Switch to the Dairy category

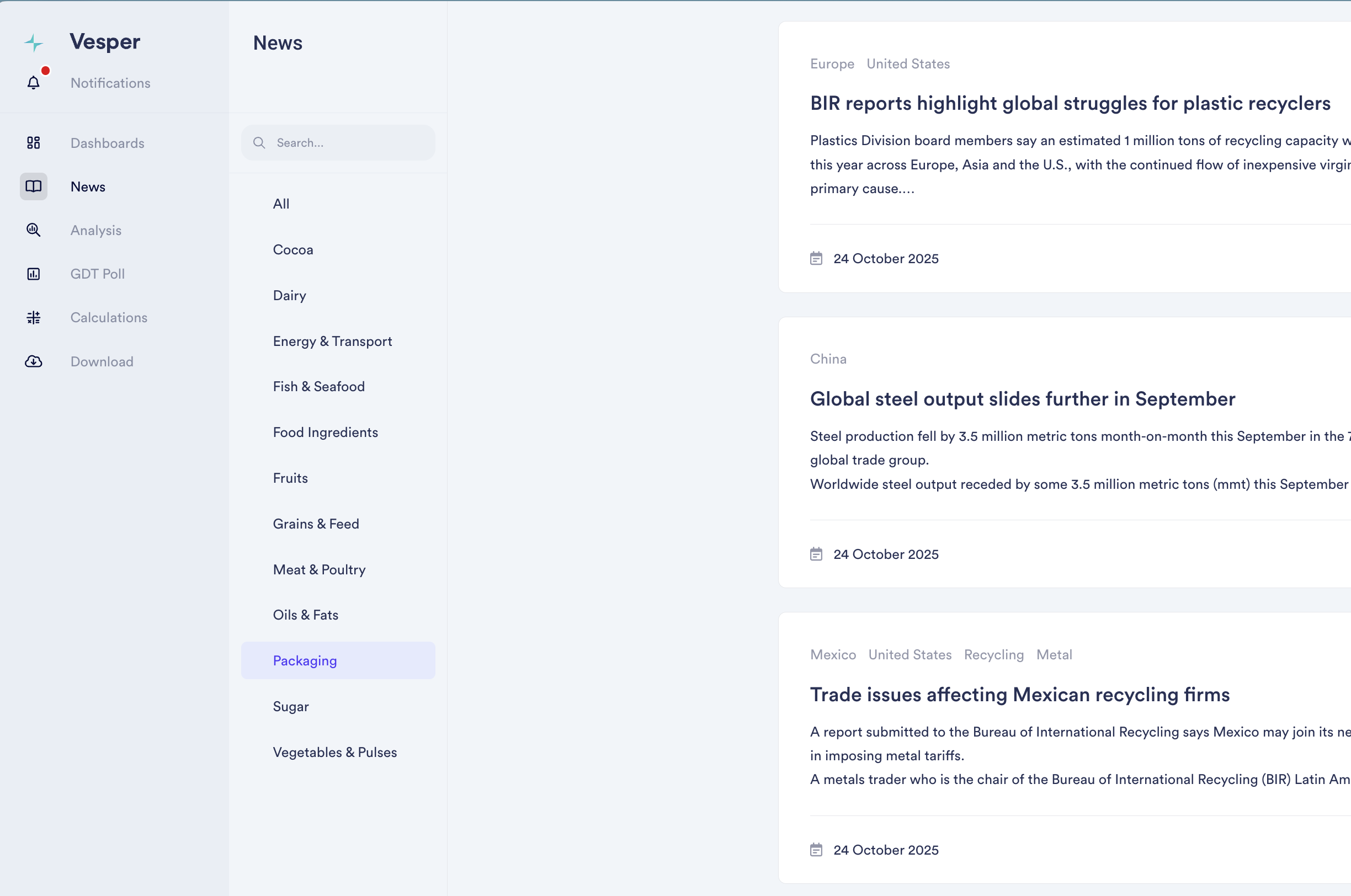coord(290,295)
